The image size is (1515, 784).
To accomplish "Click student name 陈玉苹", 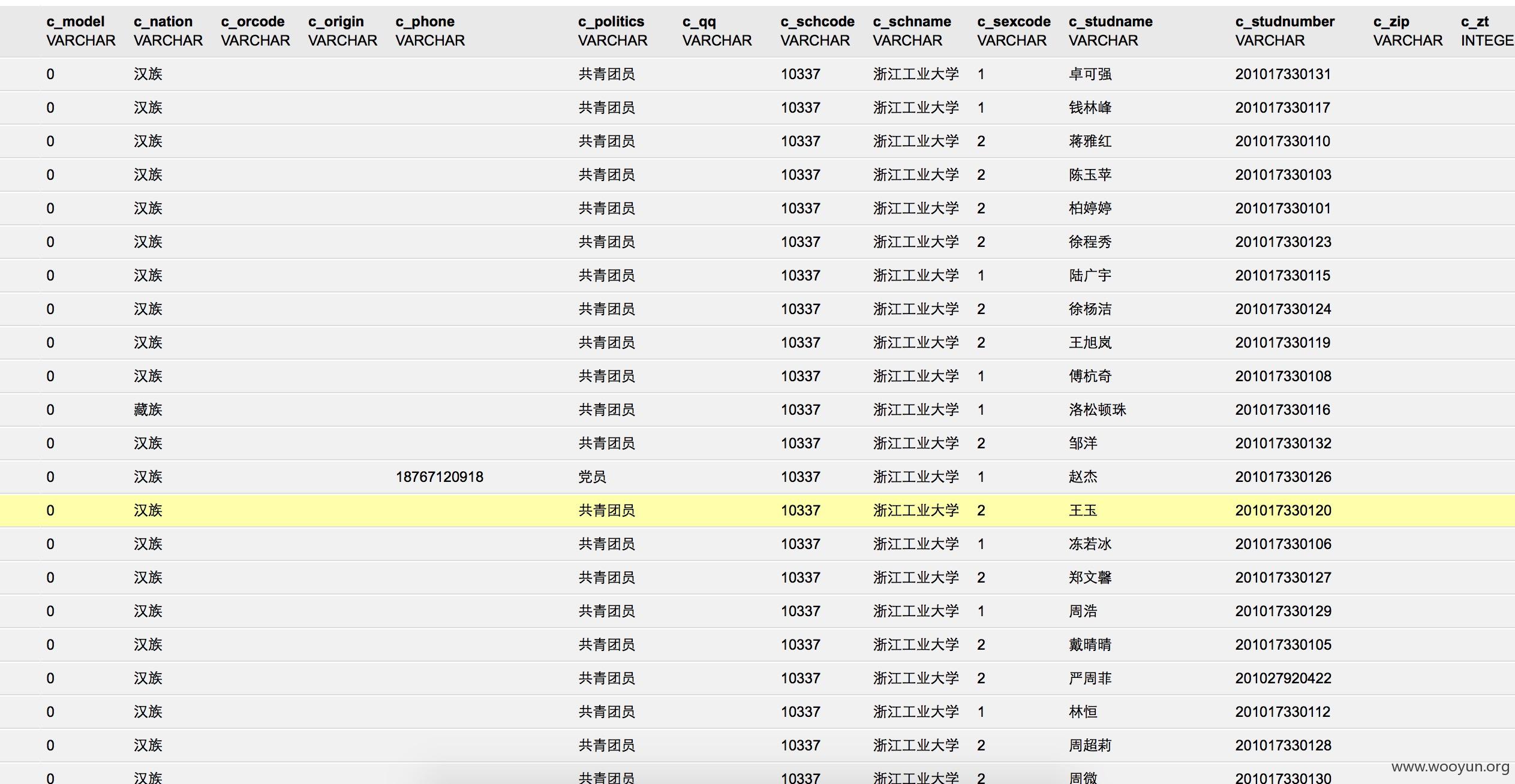I will 1090,175.
